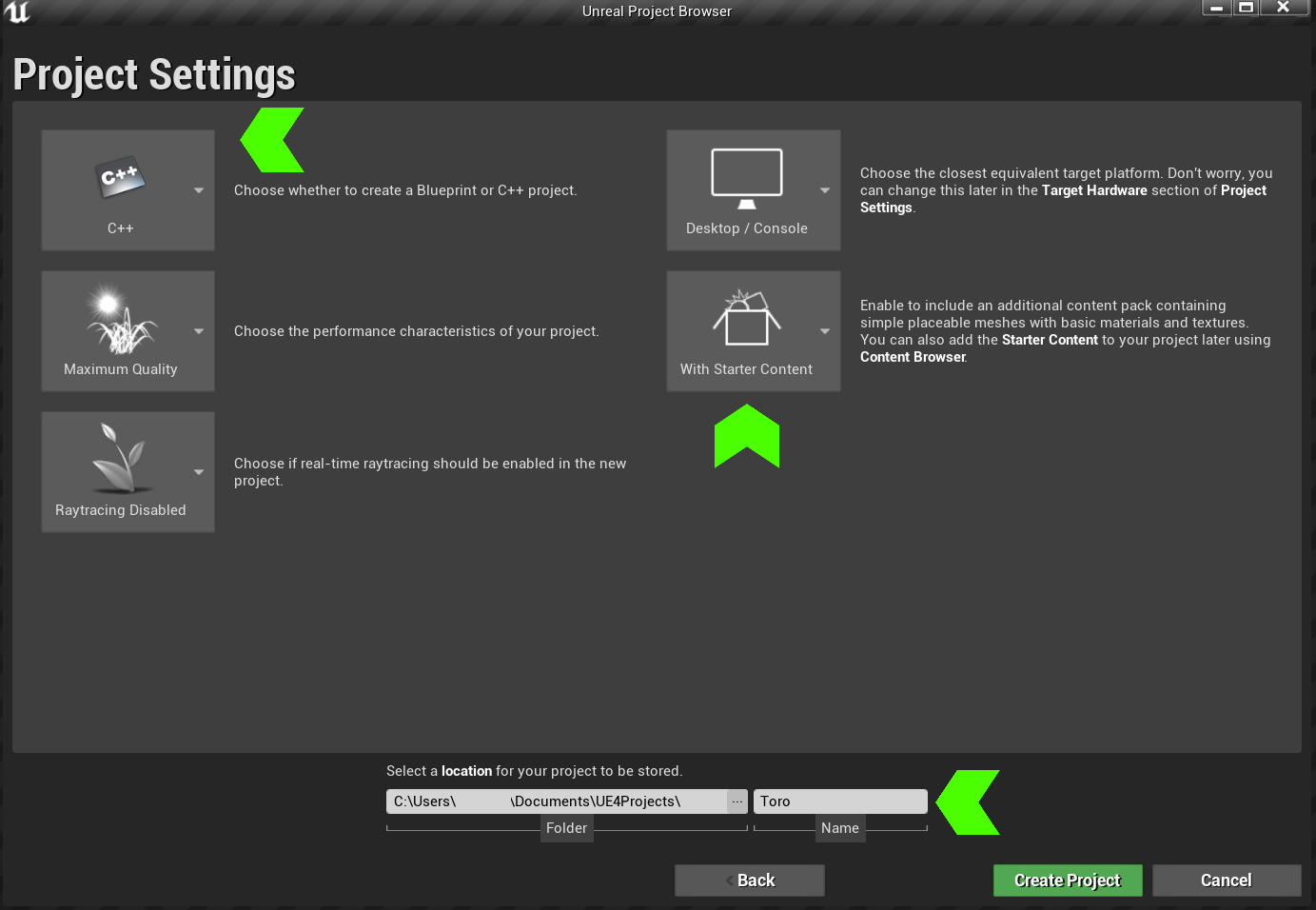The image size is (1316, 910).
Task: Cancel project creation
Action: [x=1227, y=880]
